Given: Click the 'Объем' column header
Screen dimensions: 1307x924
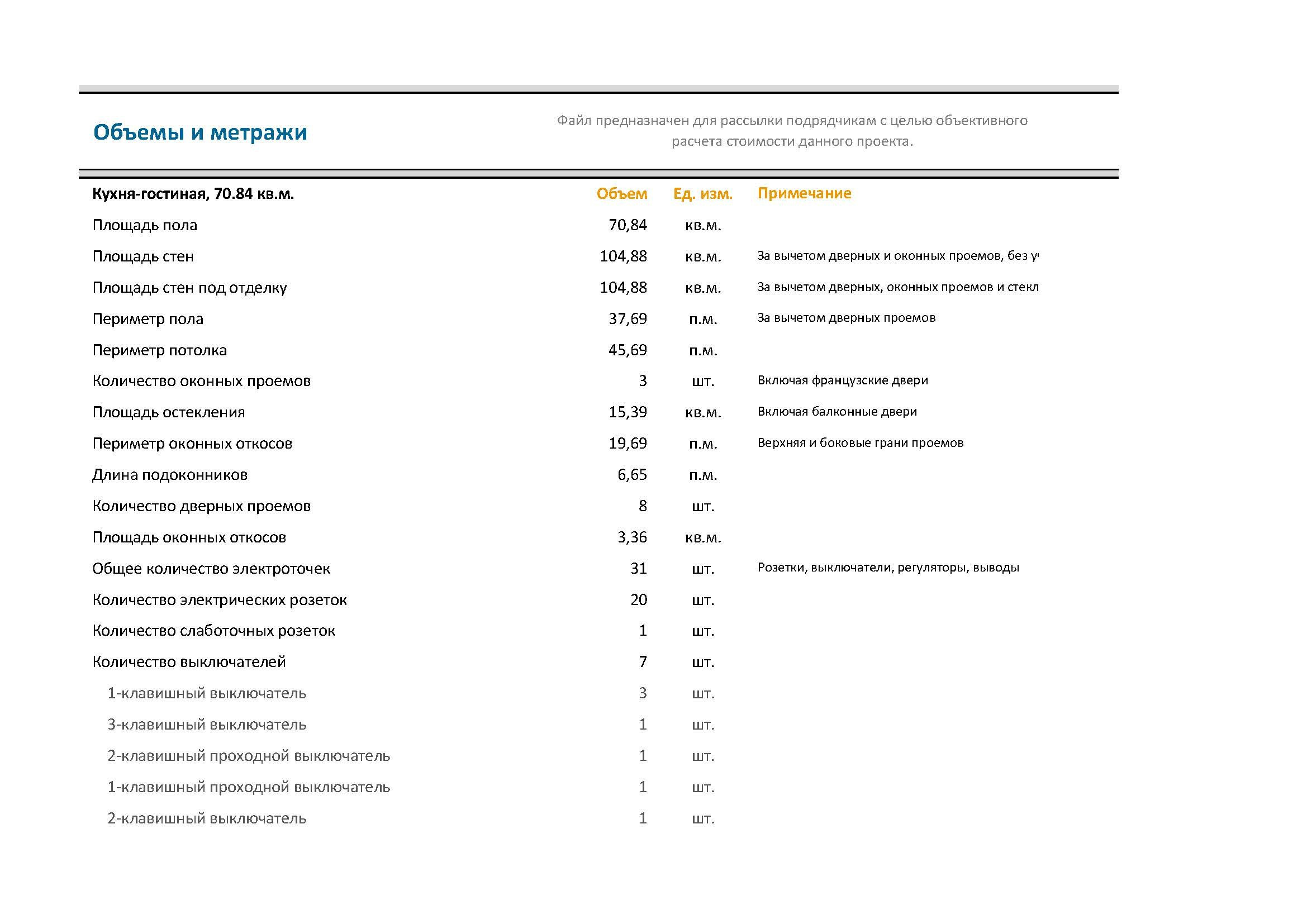Looking at the screenshot, I should [621, 194].
